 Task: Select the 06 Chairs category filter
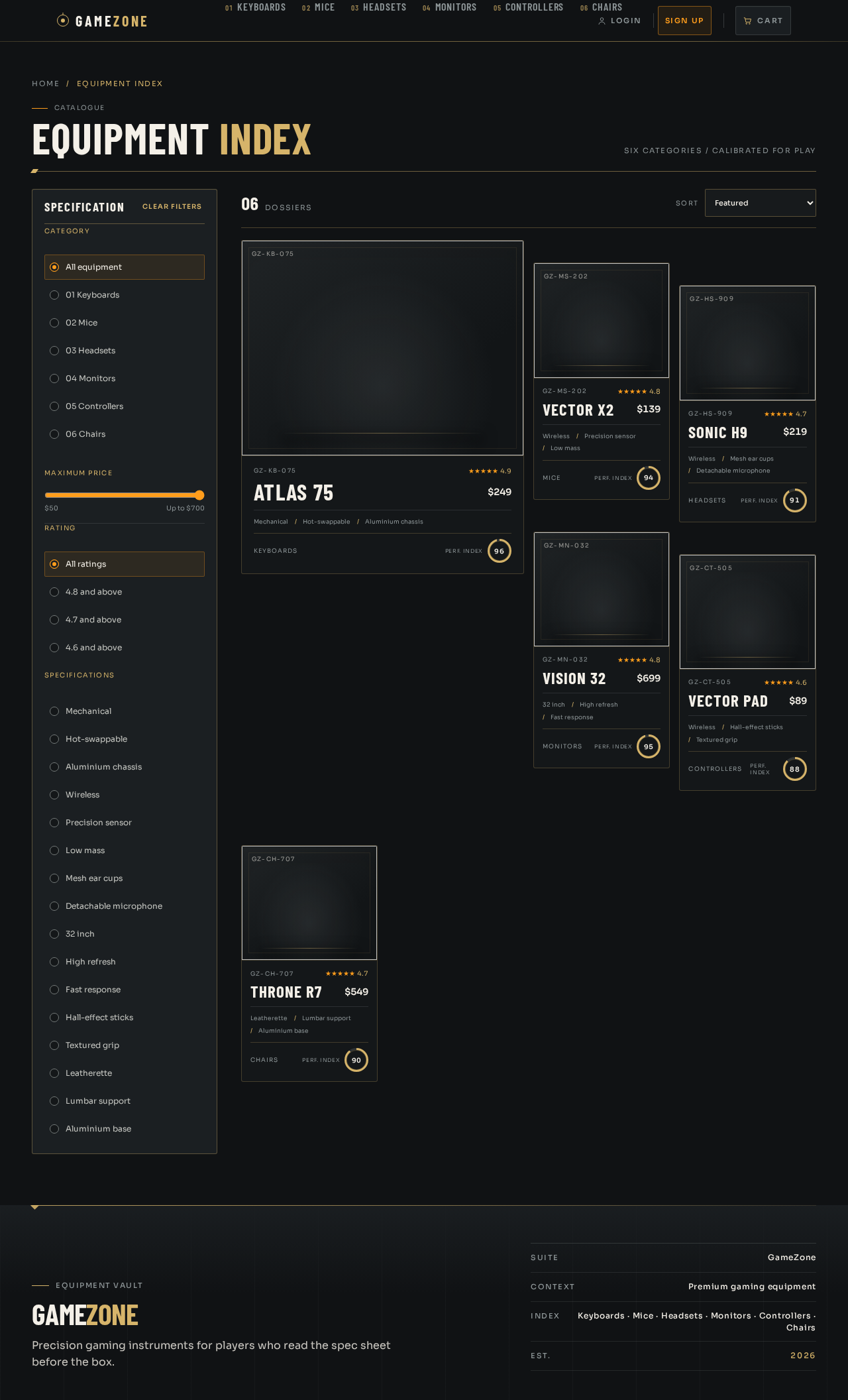125,434
